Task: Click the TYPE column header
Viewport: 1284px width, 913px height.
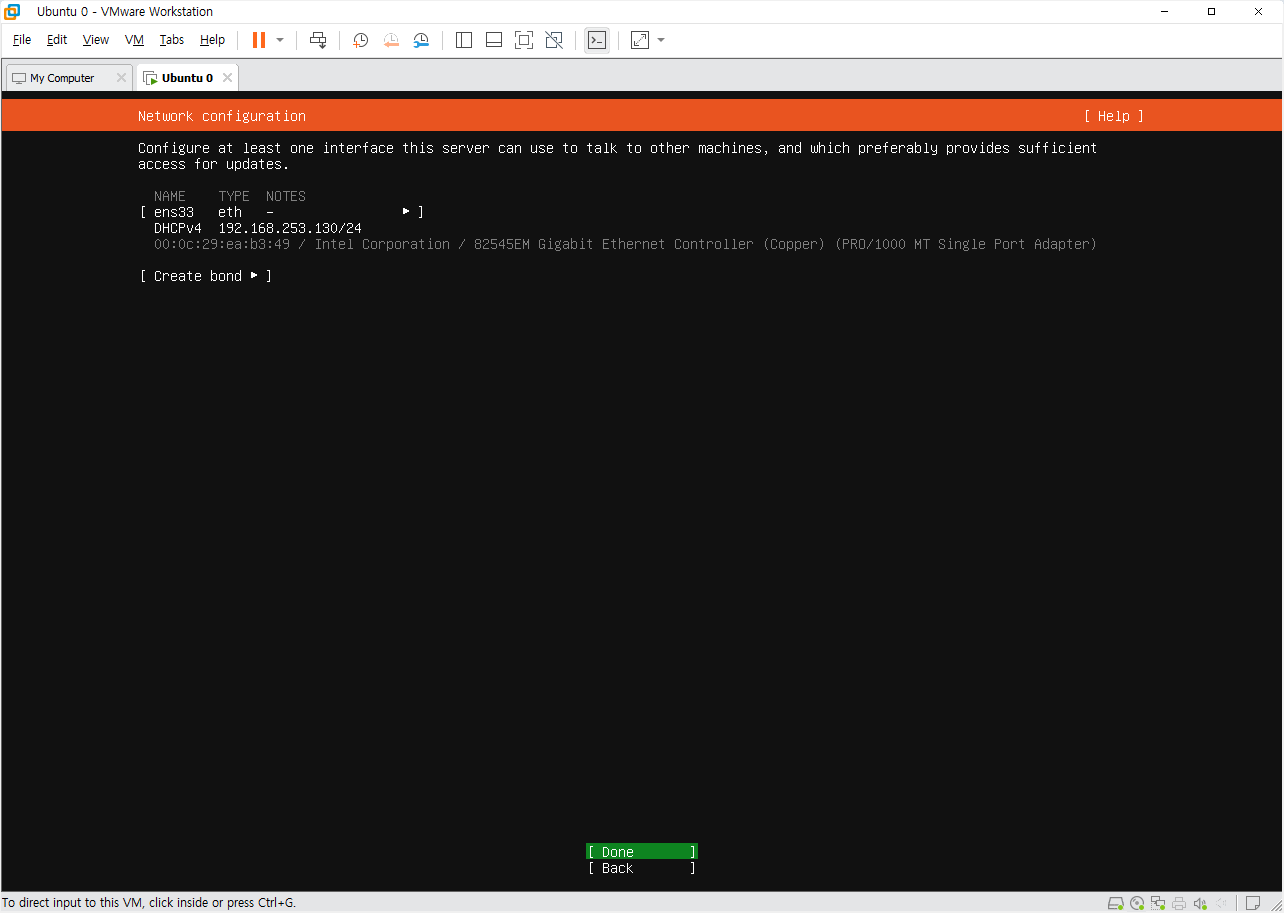Action: (234, 196)
